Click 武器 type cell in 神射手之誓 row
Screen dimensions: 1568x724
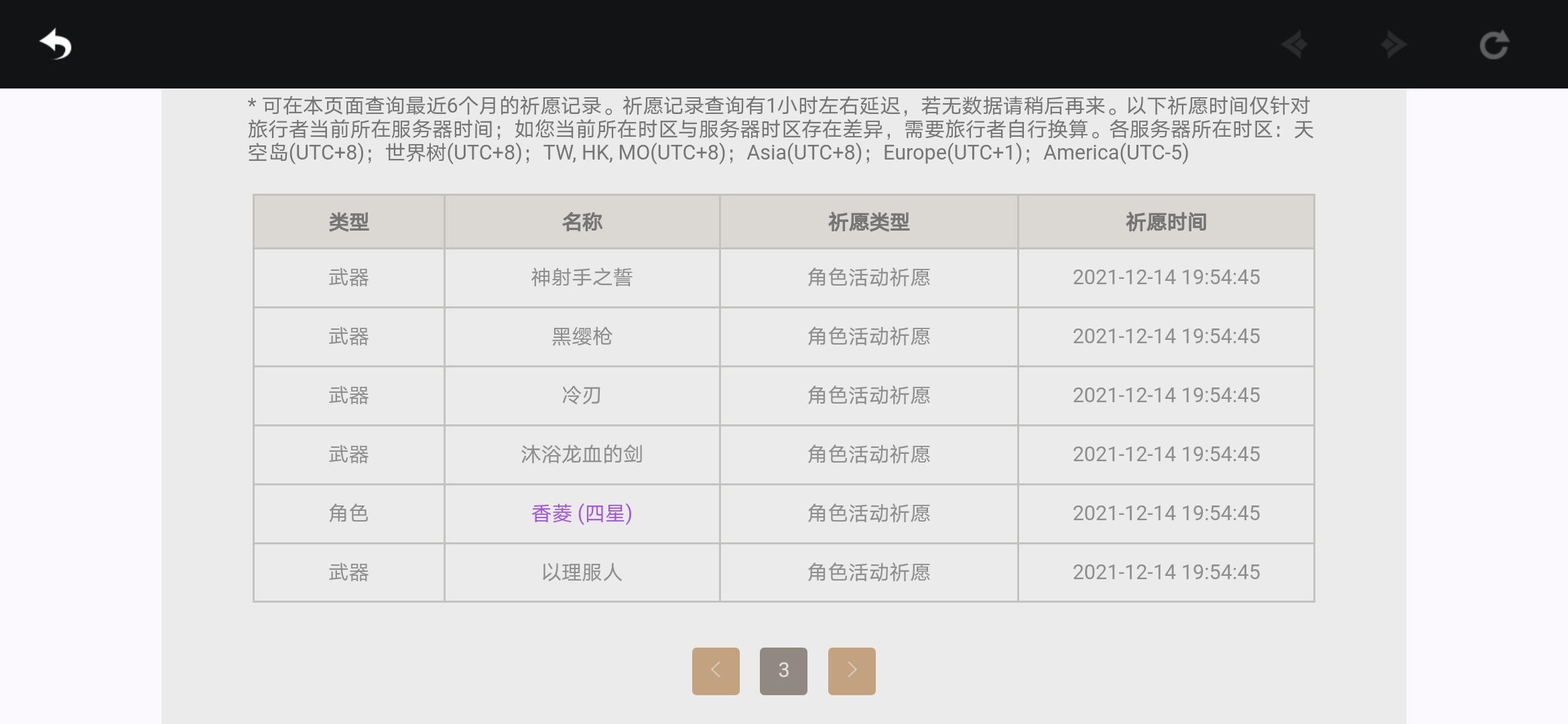click(348, 278)
